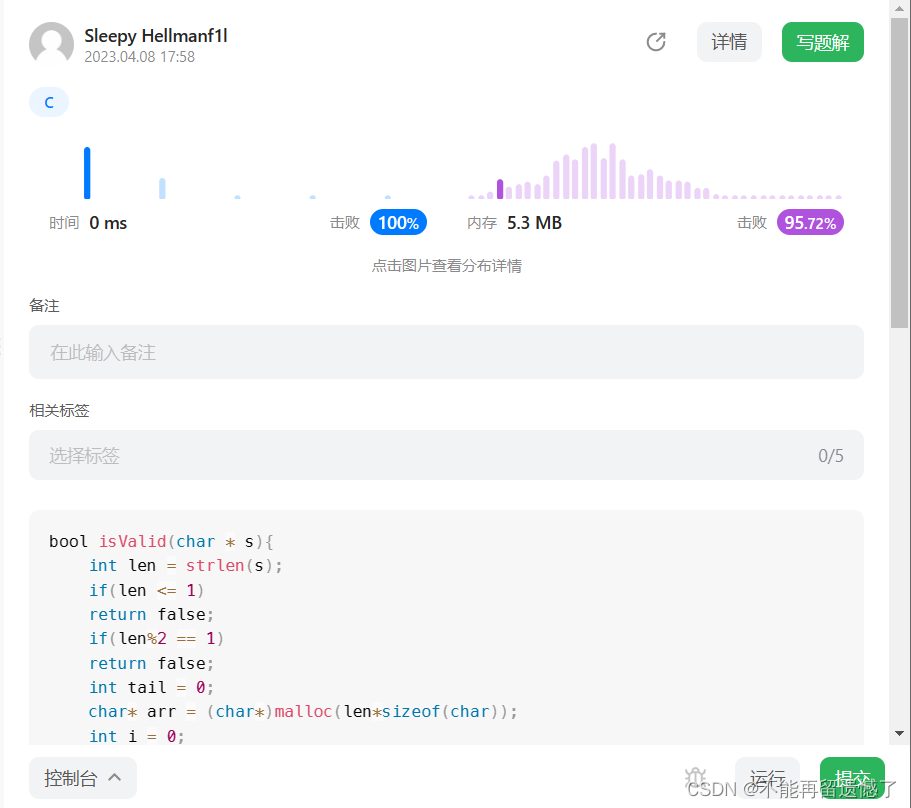Click the C language tag
Viewport: 911px width, 808px height.
pos(49,102)
